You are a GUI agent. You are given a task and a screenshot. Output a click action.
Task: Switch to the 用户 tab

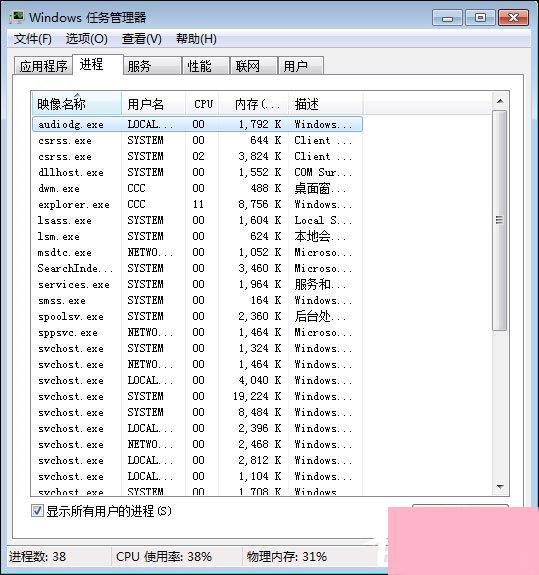click(301, 66)
